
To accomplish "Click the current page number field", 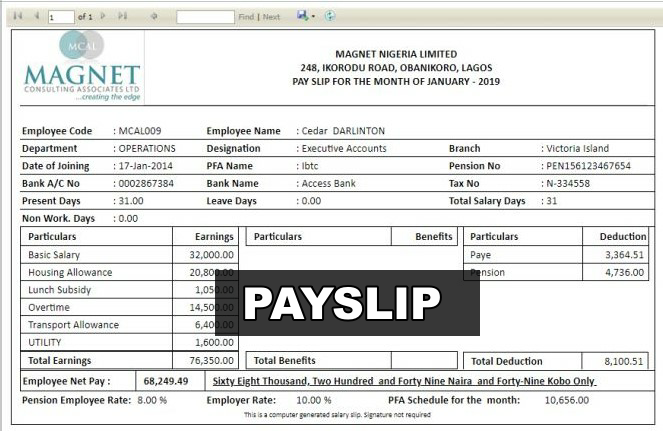I will 61,17.
